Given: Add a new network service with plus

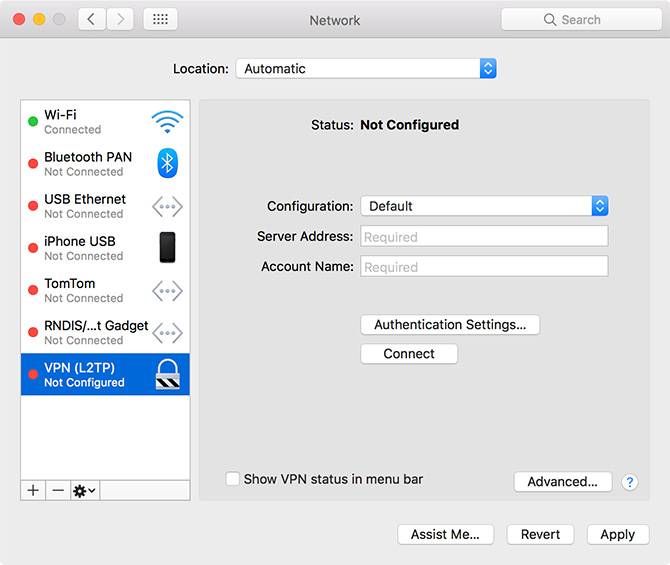Looking at the screenshot, I should click(x=33, y=490).
